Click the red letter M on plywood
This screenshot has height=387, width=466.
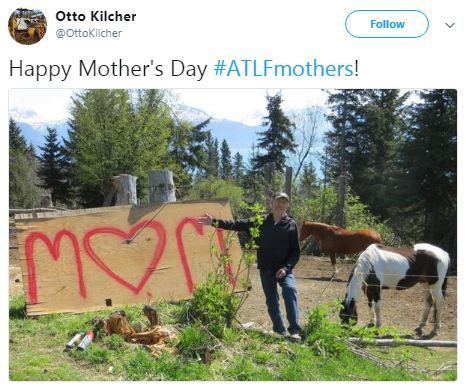click(54, 265)
